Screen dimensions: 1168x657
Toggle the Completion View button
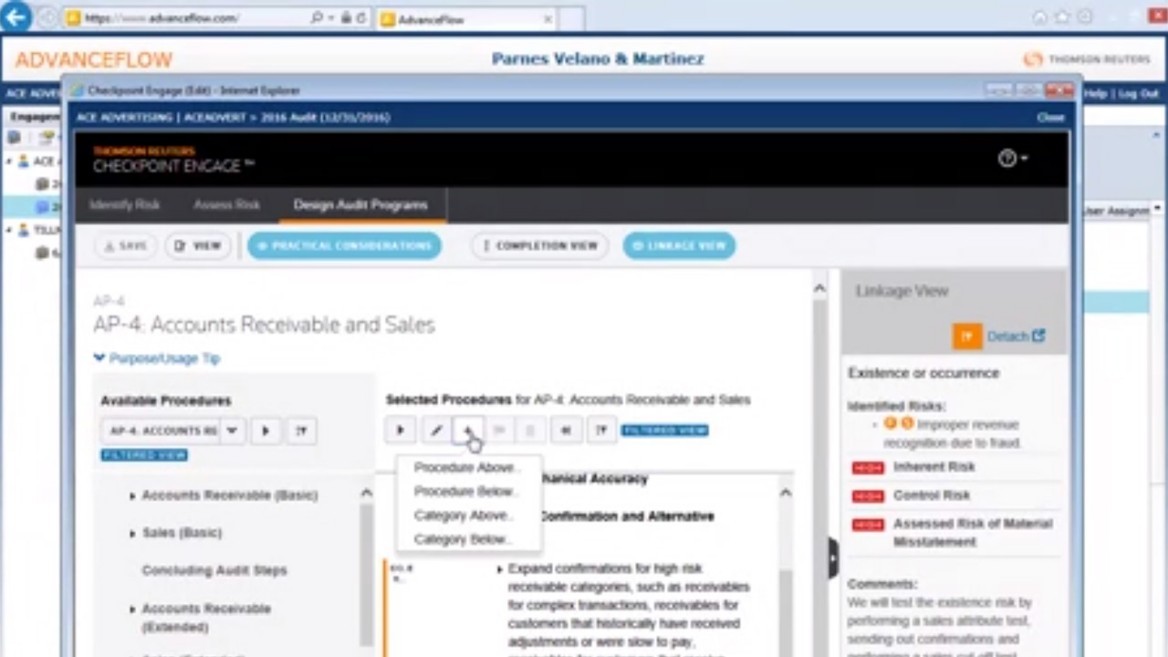click(x=540, y=246)
